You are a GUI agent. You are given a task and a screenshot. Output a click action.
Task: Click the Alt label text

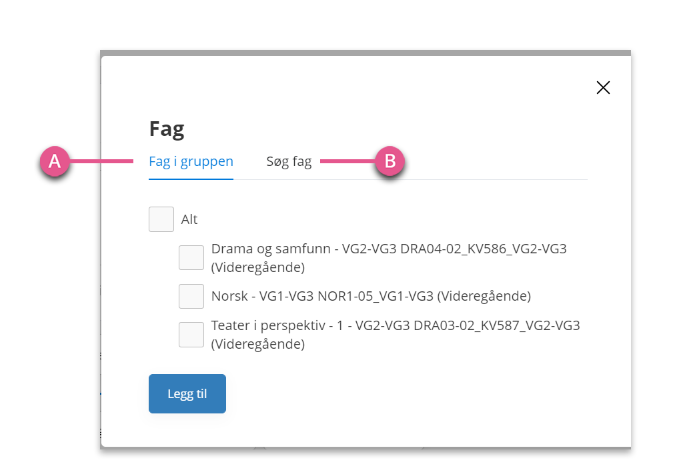[189, 219]
